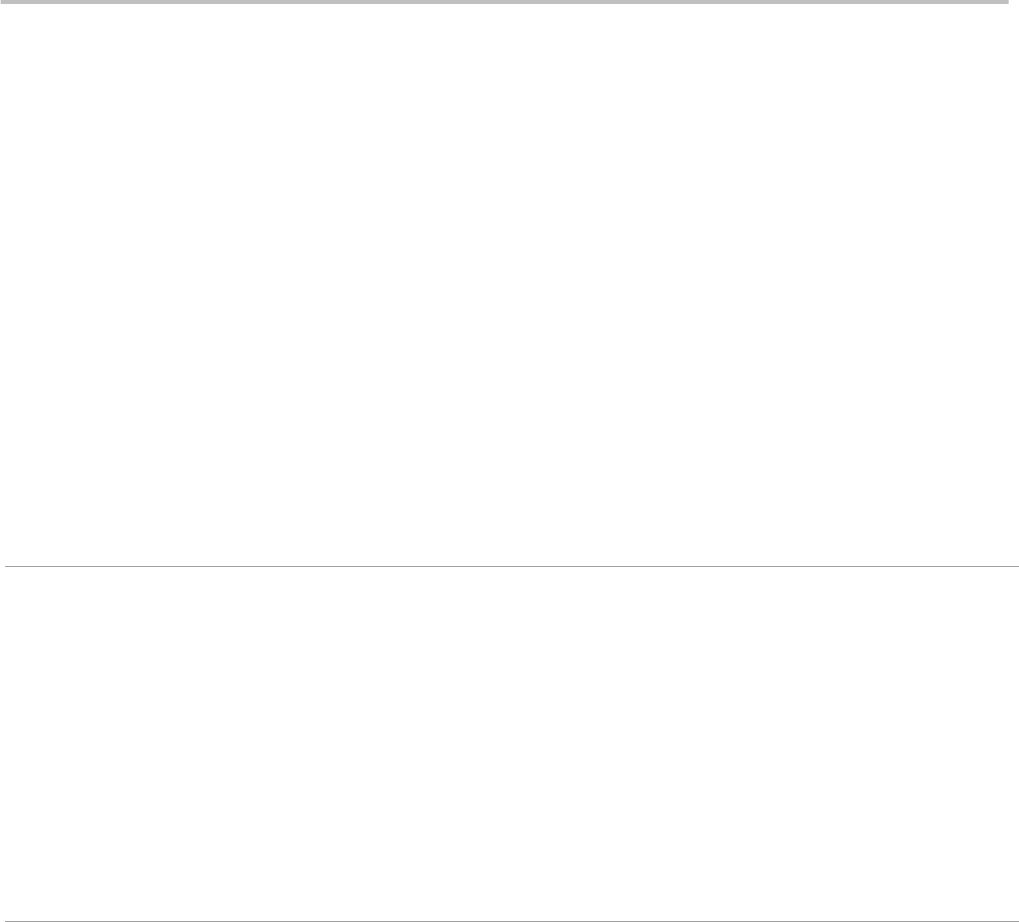Click the left end of the middle divider line
This screenshot has height=922, width=1019.
click(8, 567)
